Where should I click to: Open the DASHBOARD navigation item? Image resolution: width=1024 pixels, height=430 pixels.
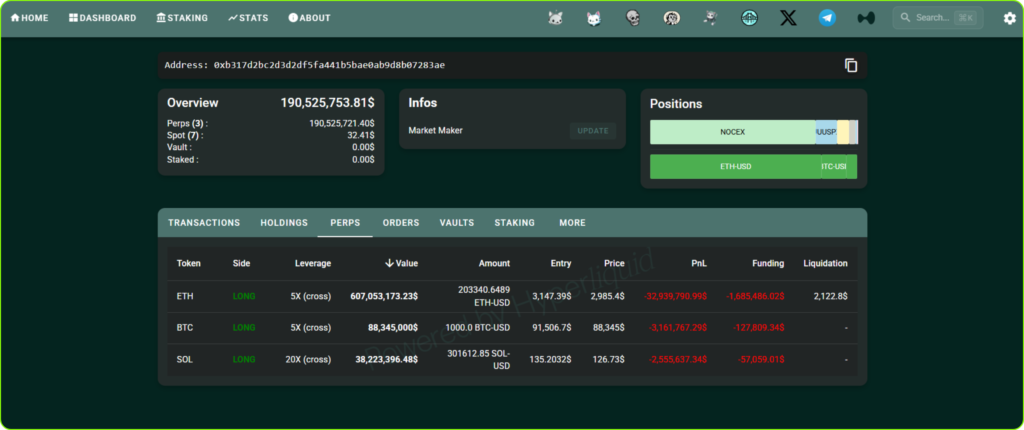click(x=103, y=18)
